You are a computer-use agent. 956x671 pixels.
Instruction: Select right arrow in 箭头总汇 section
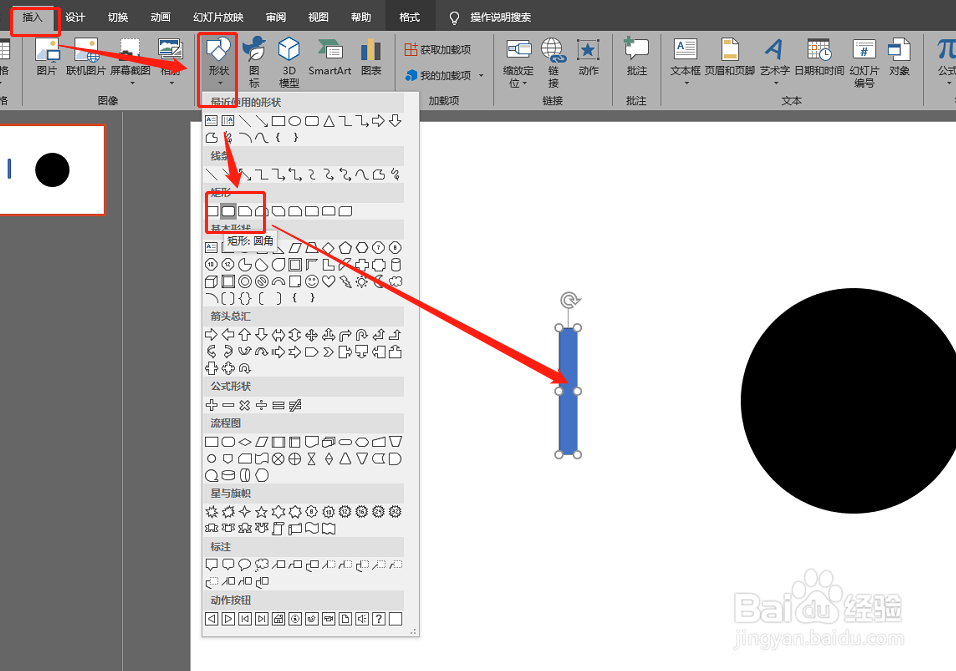pos(211,334)
